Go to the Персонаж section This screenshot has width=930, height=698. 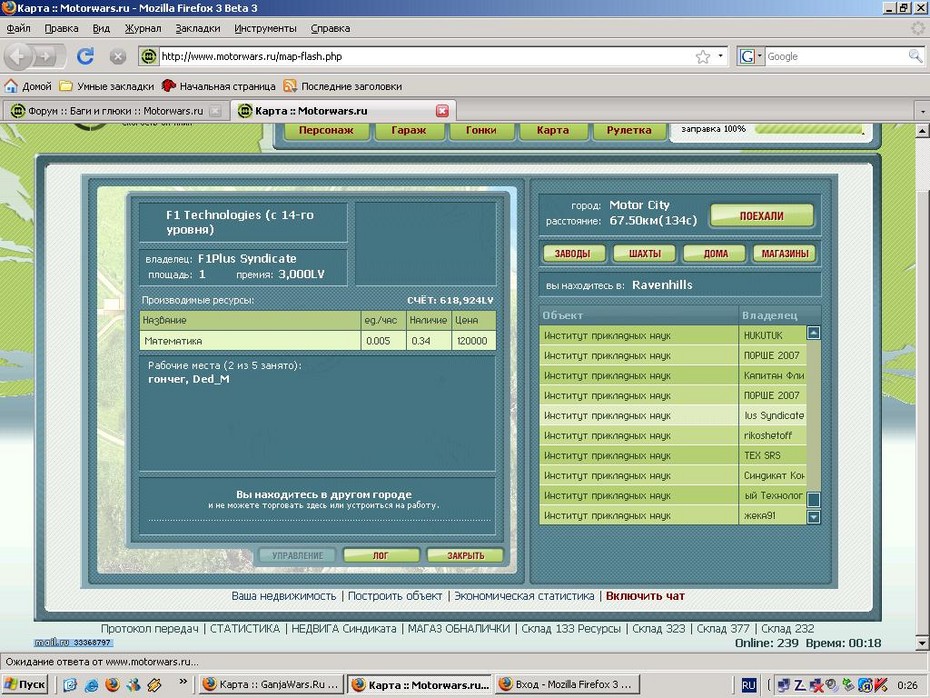coord(326,130)
